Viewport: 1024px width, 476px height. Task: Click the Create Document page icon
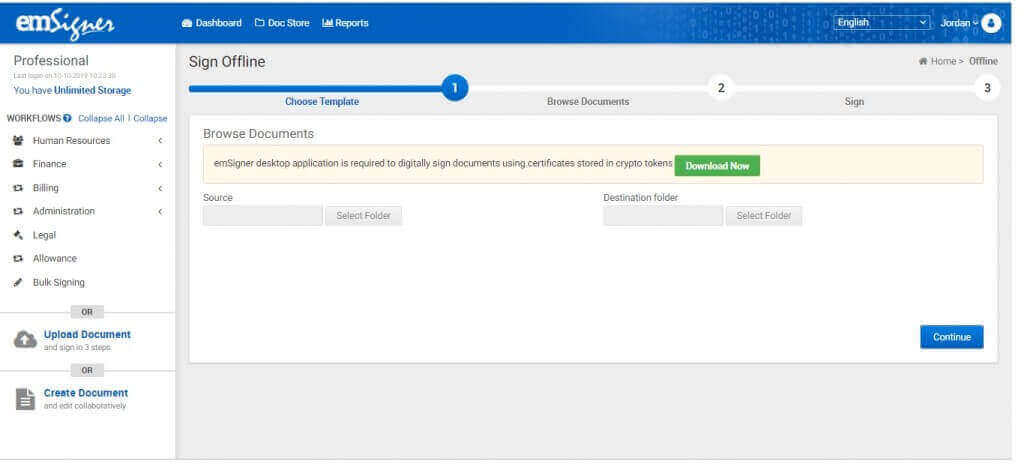pos(25,399)
